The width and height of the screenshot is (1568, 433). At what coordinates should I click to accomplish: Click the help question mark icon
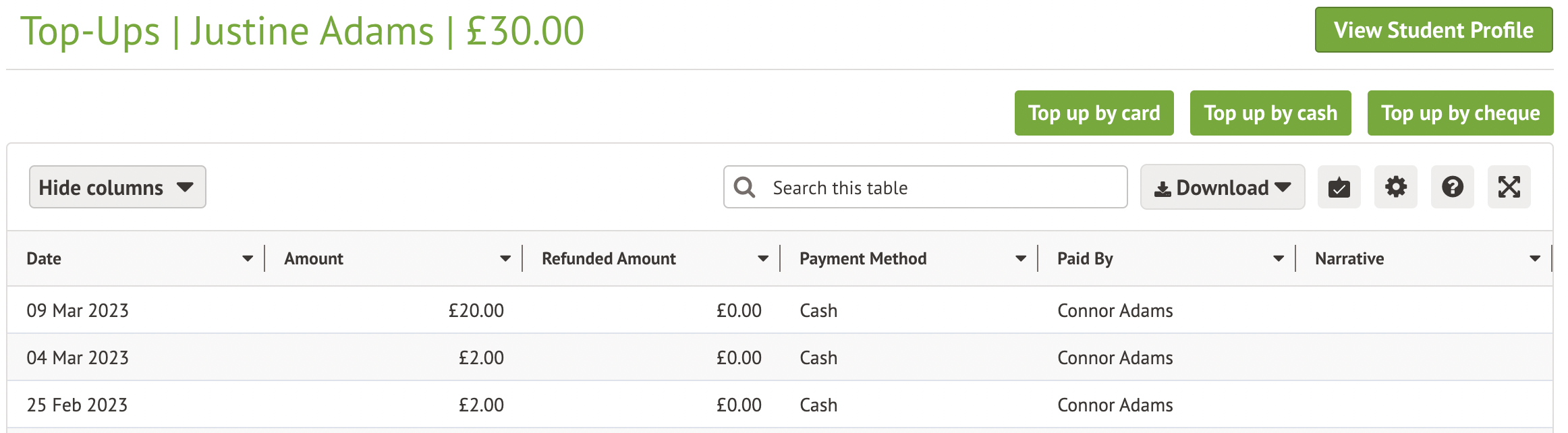click(x=1452, y=187)
